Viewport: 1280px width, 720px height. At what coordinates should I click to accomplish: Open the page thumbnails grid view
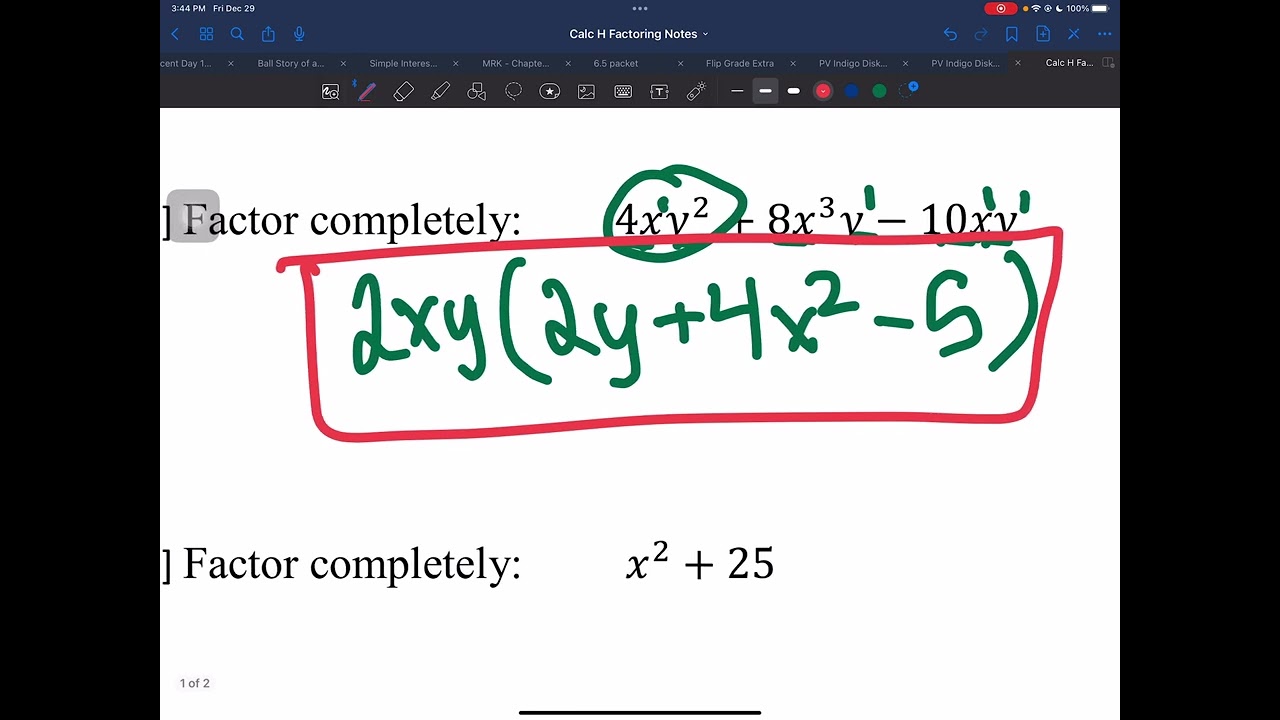[x=206, y=34]
